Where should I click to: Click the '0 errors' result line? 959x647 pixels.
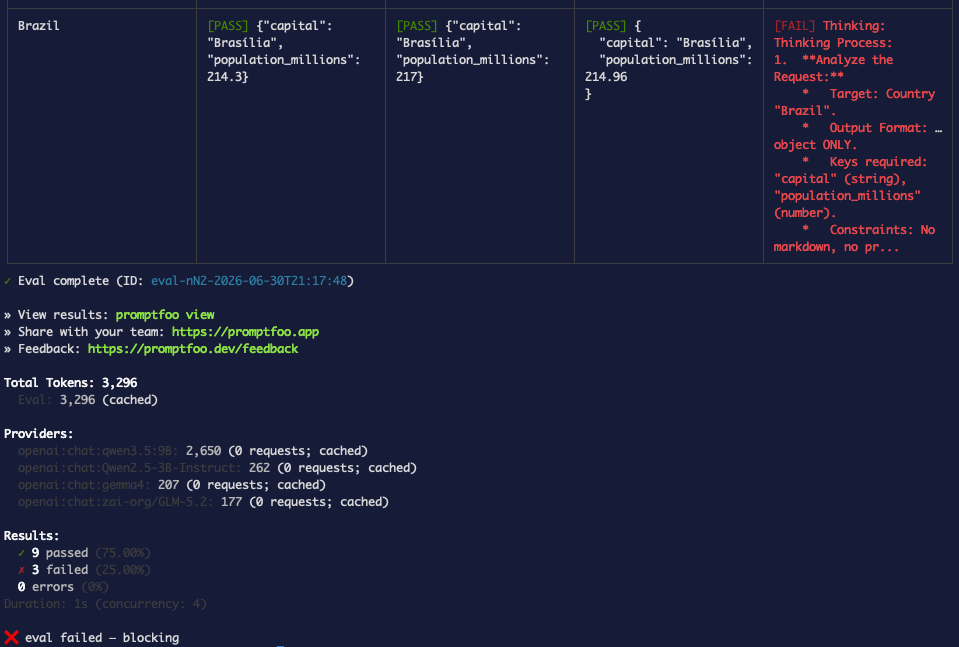click(63, 587)
